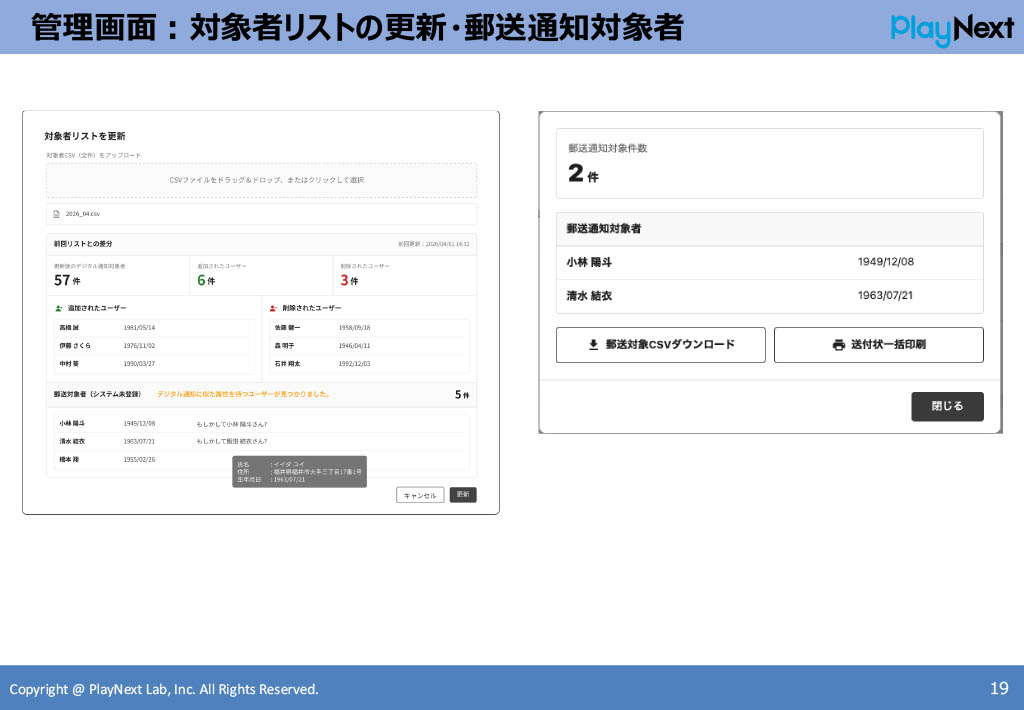Image resolution: width=1024 pixels, height=710 pixels.
Task: Click the CSV drag-and-drop upload area
Action: [261, 180]
